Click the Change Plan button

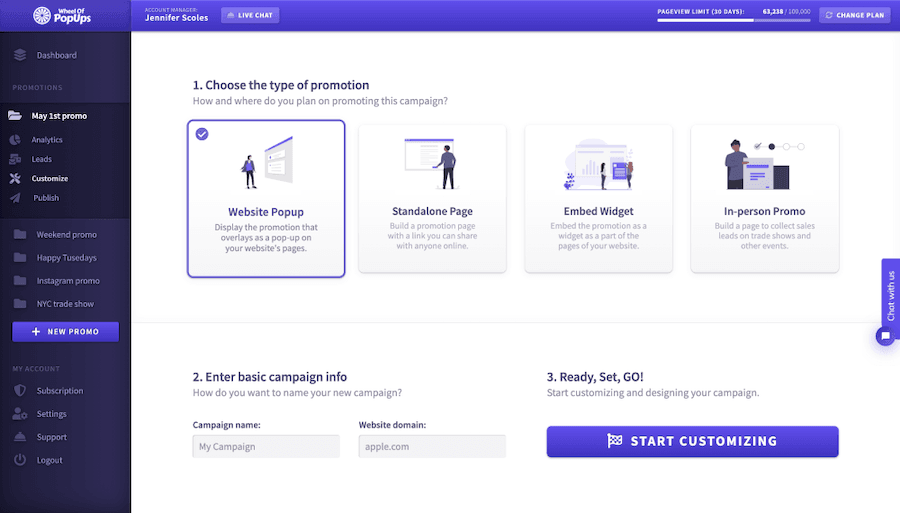854,15
